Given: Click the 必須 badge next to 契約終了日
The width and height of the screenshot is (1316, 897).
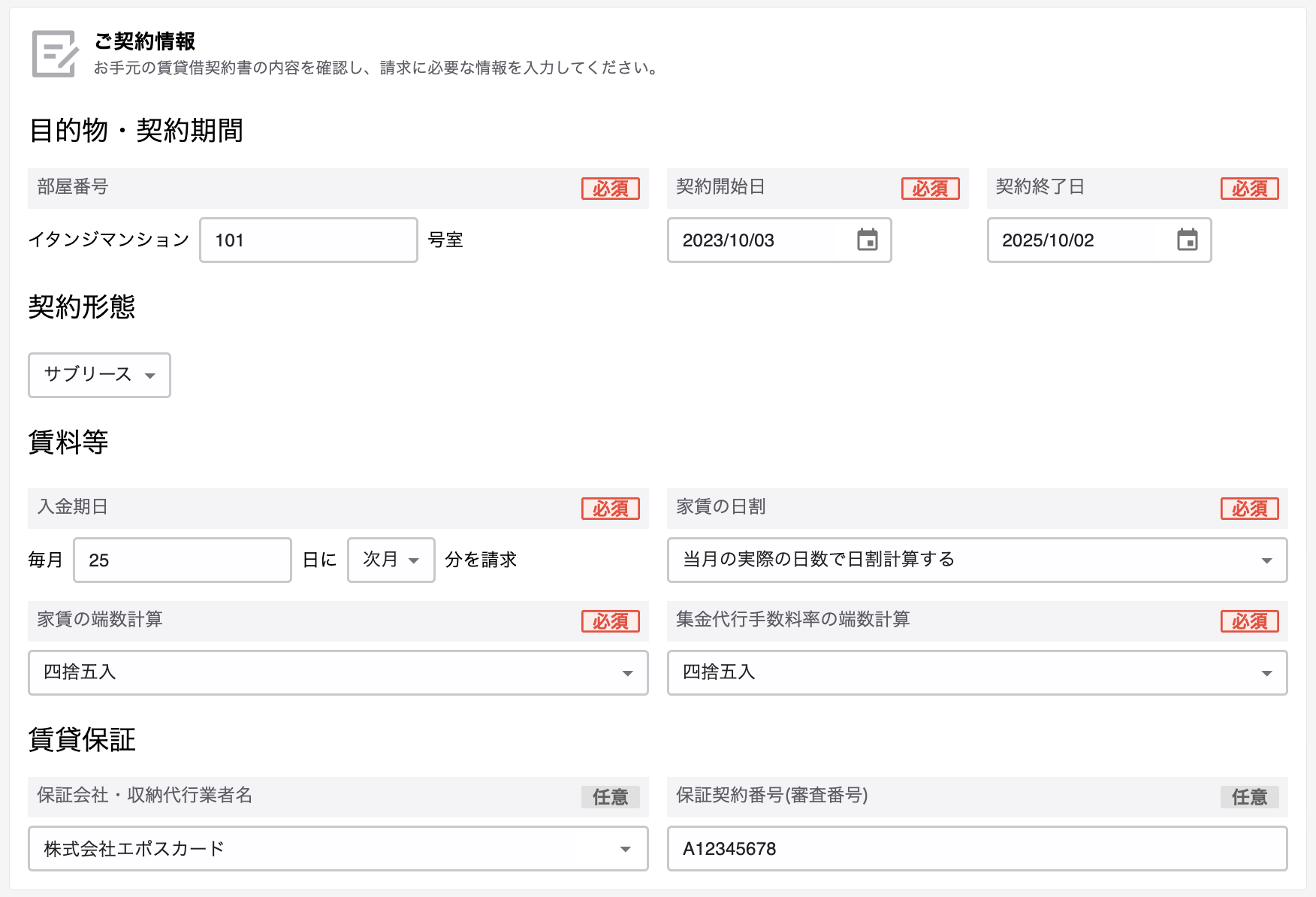Looking at the screenshot, I should [x=1250, y=189].
